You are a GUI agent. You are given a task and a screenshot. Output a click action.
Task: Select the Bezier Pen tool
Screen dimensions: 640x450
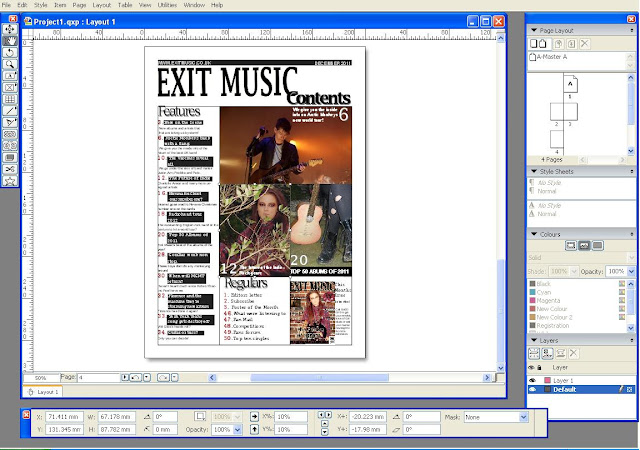tap(10, 123)
